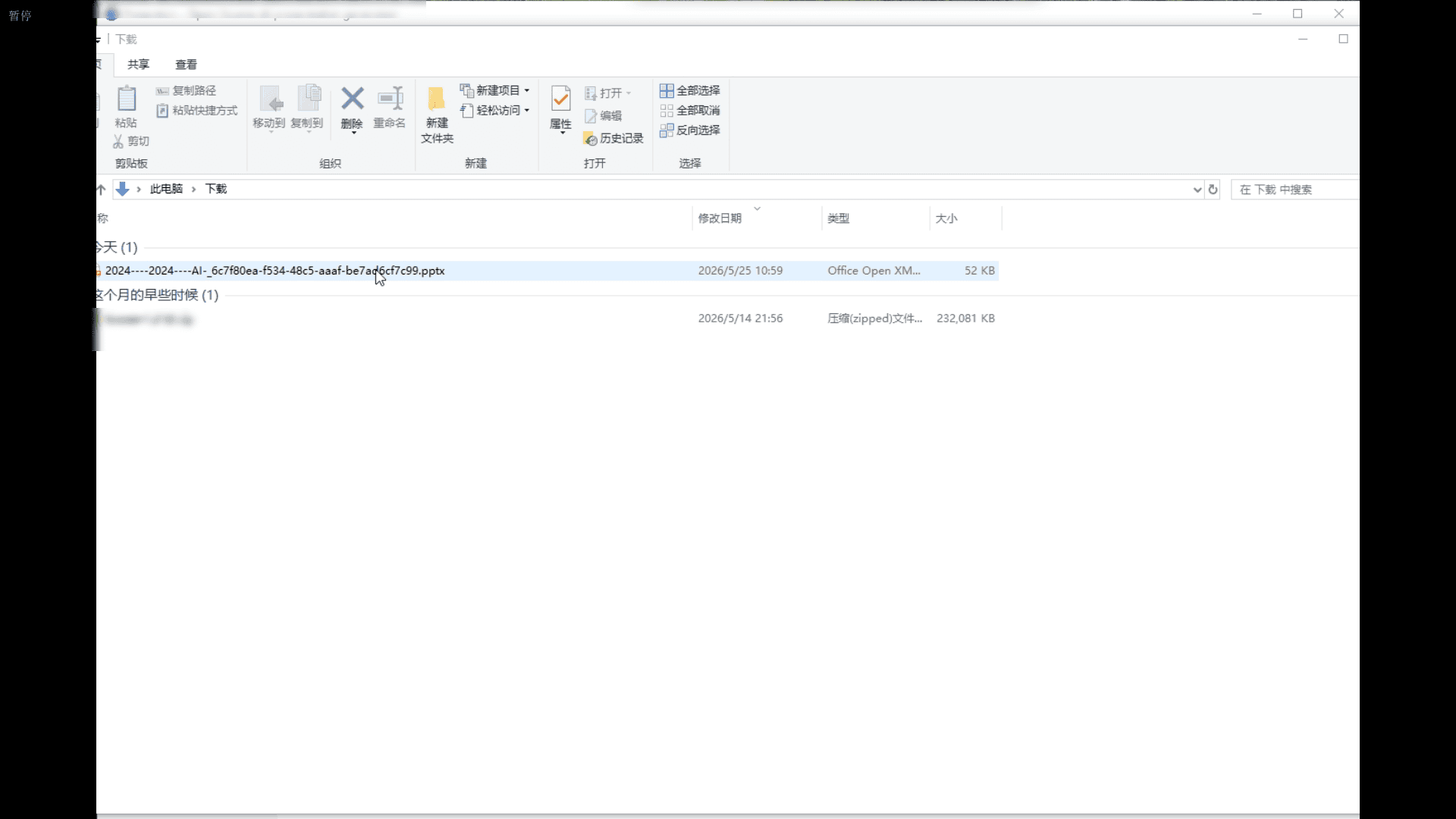The image size is (1456, 819).
Task: Click Paste shortcut (粘贴快捷方式)
Action: click(196, 111)
